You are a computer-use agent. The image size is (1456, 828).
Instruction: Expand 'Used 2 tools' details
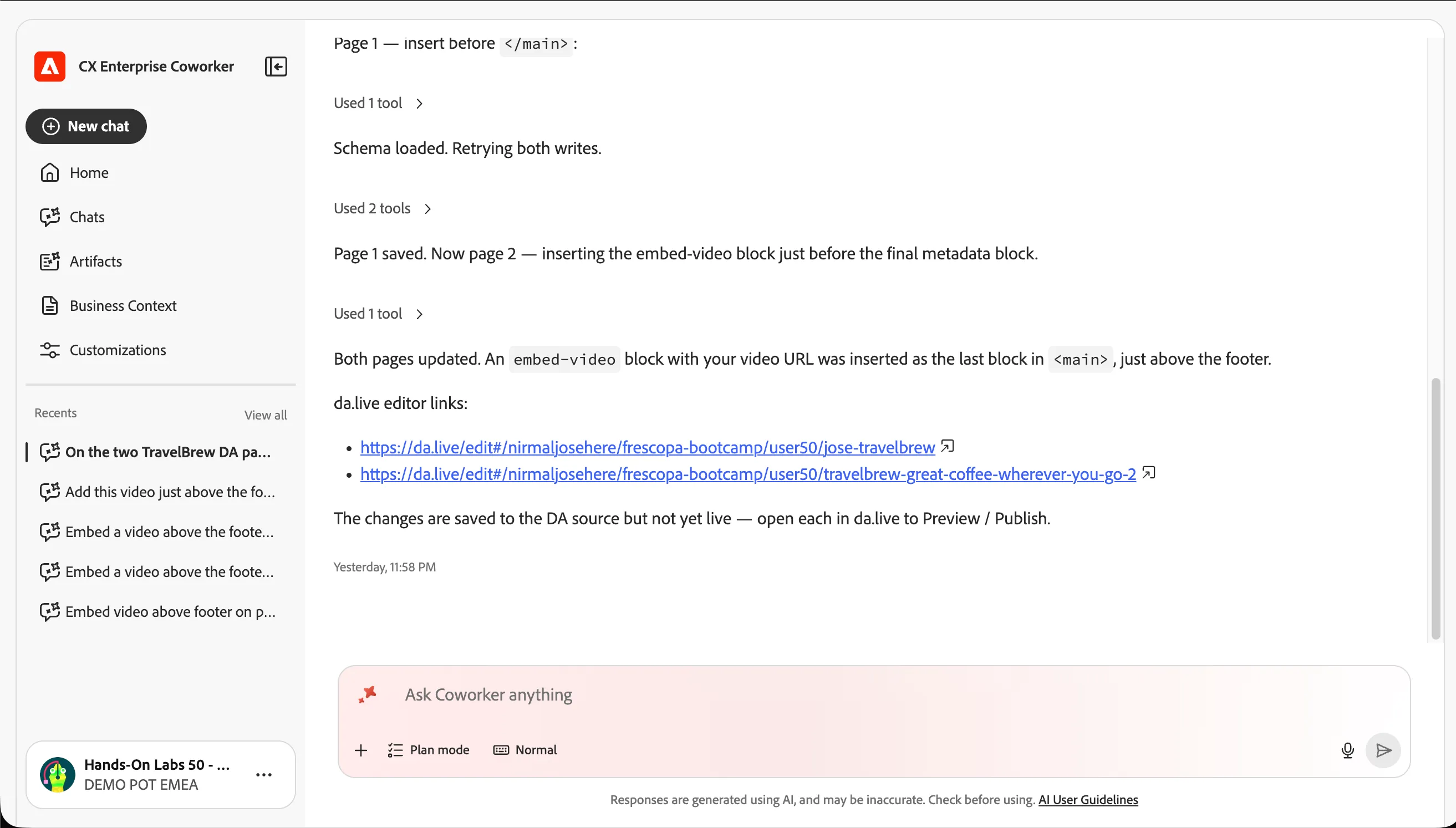tap(382, 208)
